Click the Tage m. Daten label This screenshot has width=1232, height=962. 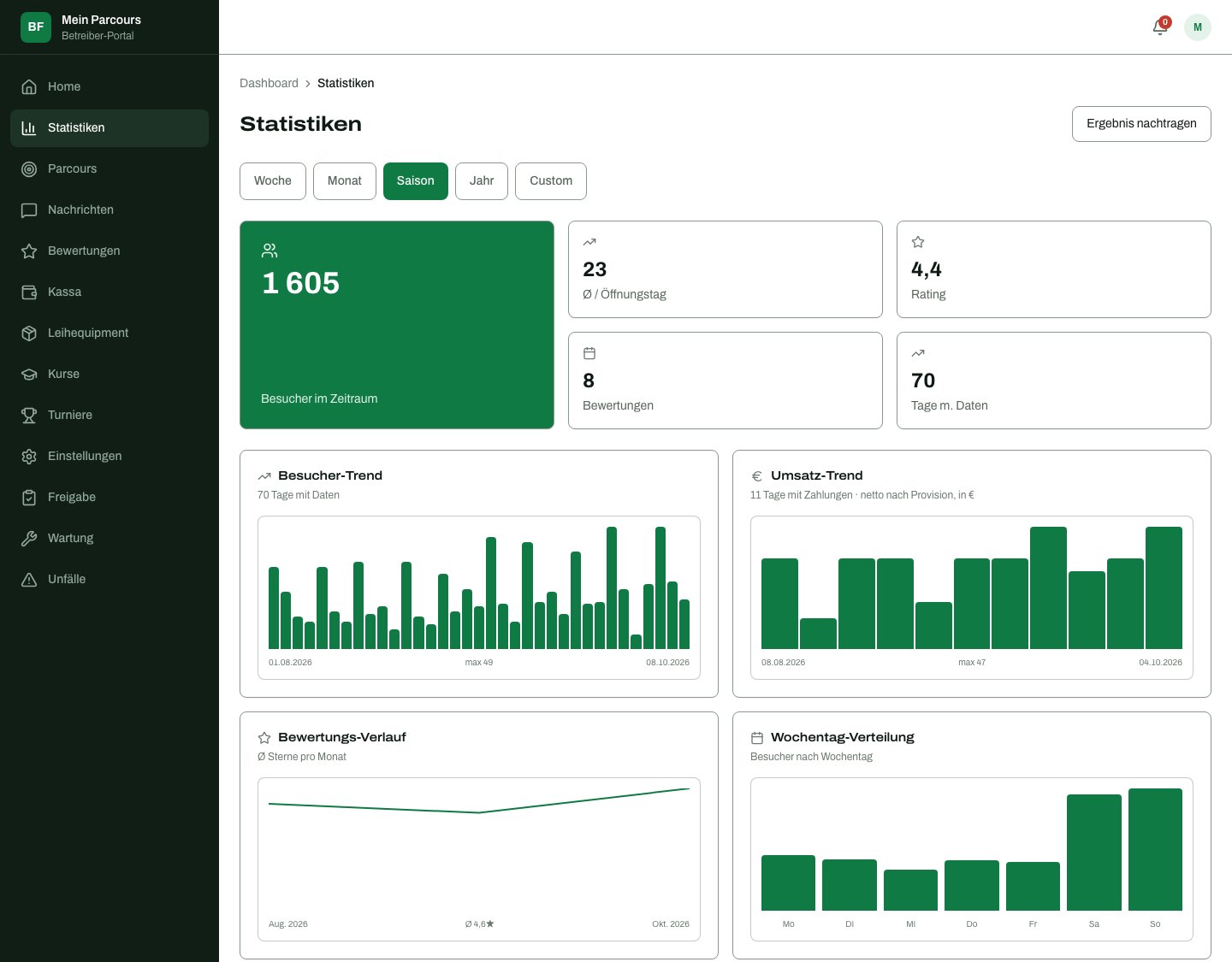click(x=950, y=405)
